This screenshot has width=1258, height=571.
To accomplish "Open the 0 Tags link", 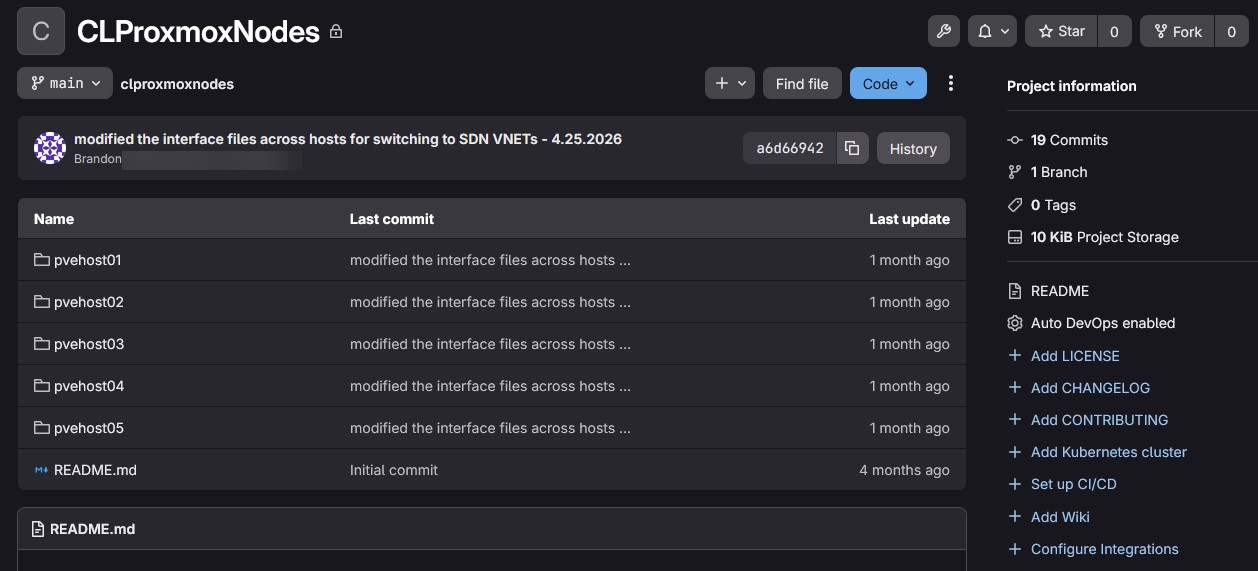I will click(x=1053, y=205).
